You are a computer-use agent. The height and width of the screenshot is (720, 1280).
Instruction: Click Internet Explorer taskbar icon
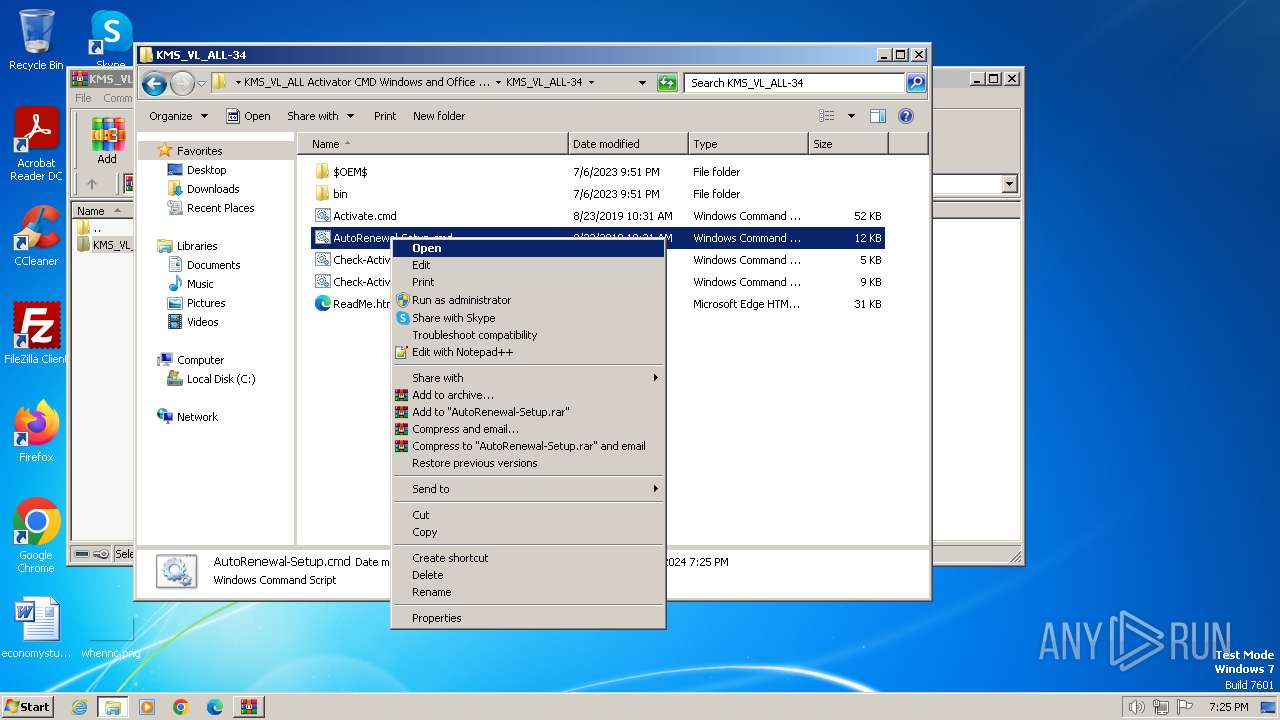point(79,707)
